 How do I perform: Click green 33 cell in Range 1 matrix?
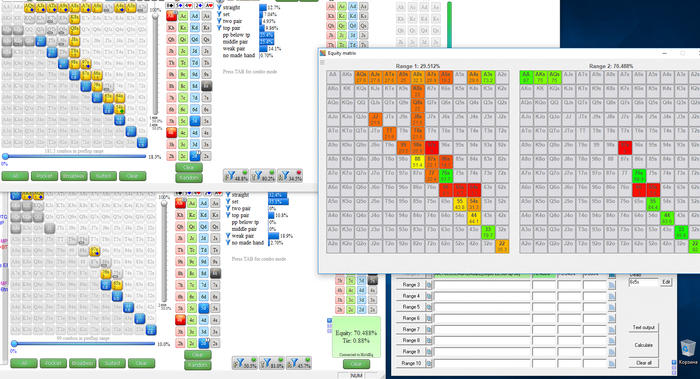pos(488,232)
